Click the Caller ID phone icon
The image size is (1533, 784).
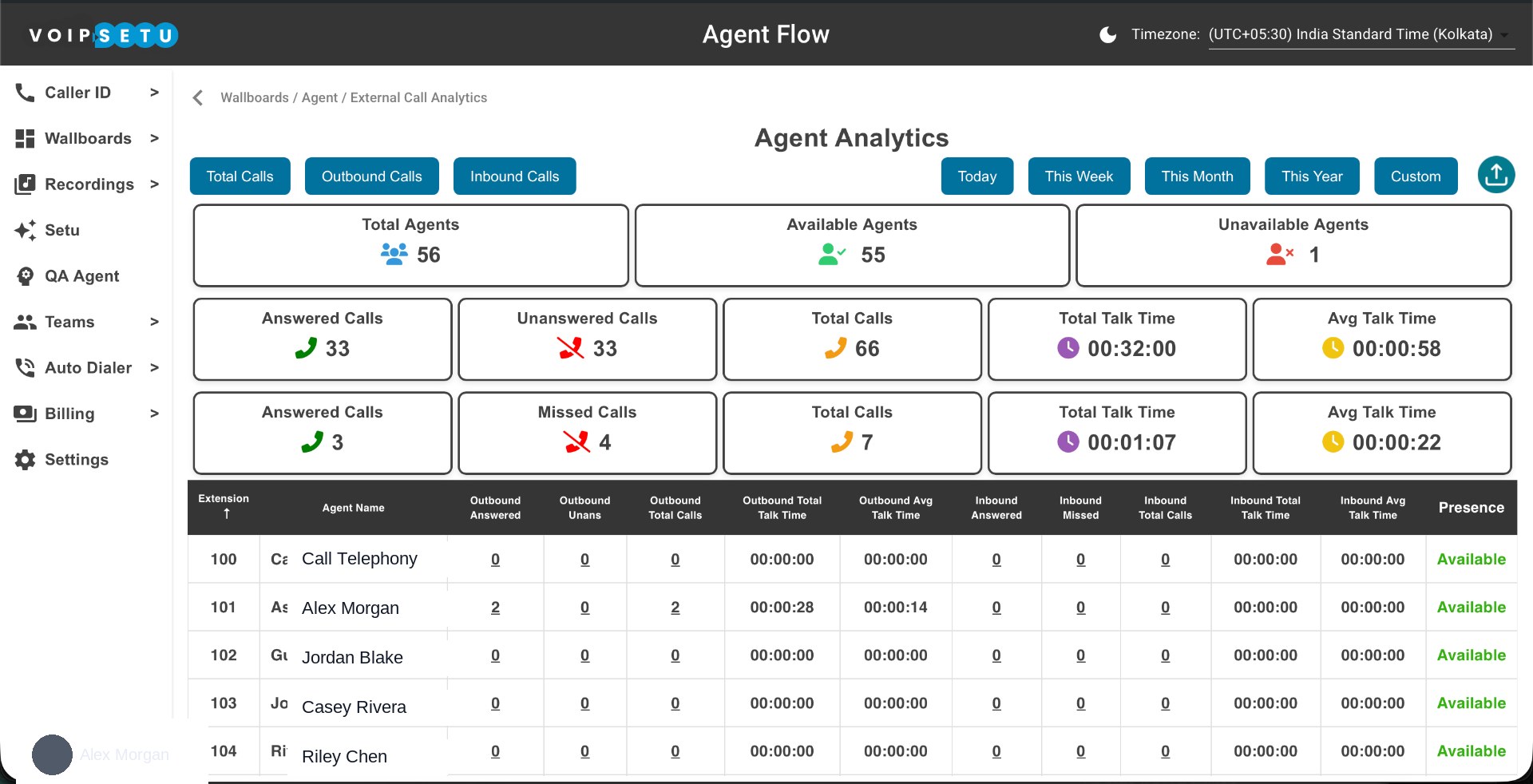click(x=25, y=93)
